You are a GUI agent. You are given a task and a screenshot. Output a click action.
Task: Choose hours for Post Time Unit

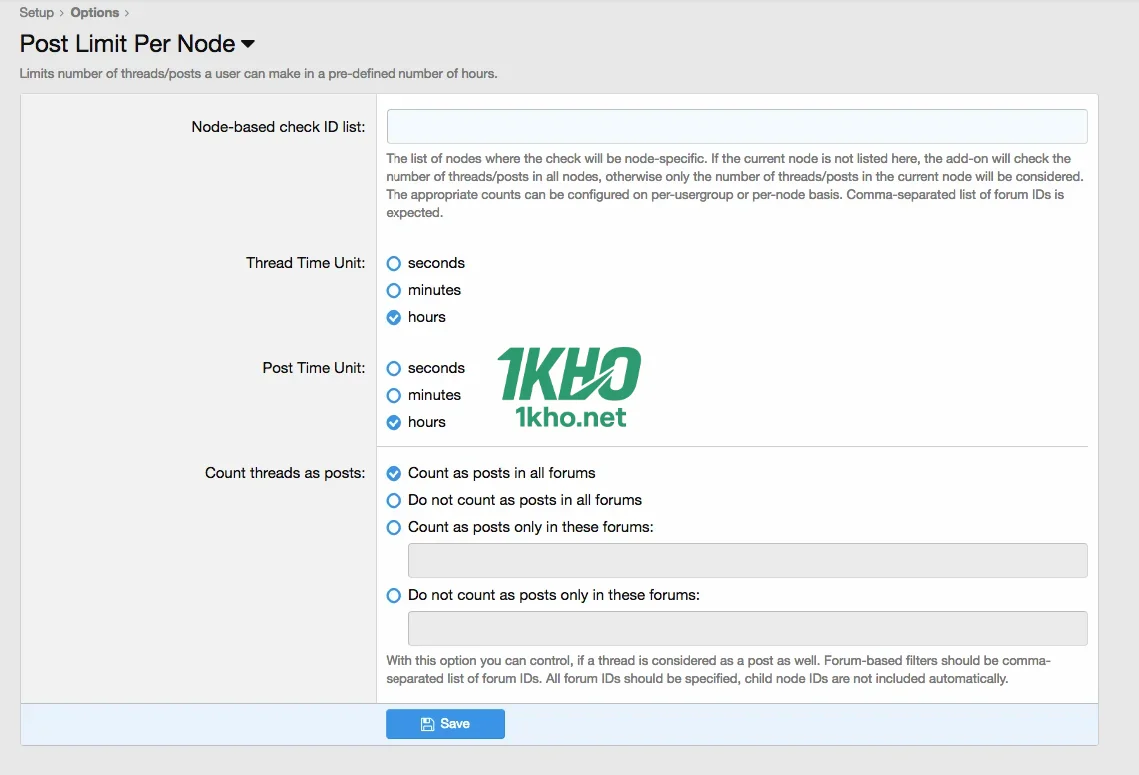click(x=394, y=422)
